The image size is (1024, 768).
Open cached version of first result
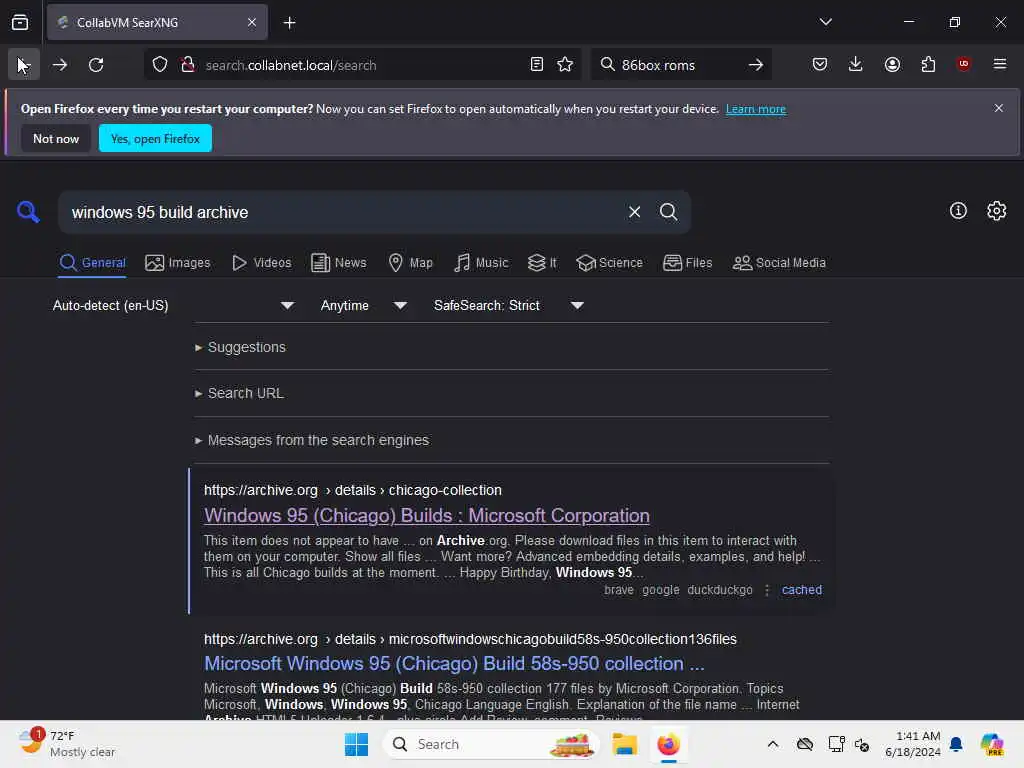pyautogui.click(x=801, y=590)
